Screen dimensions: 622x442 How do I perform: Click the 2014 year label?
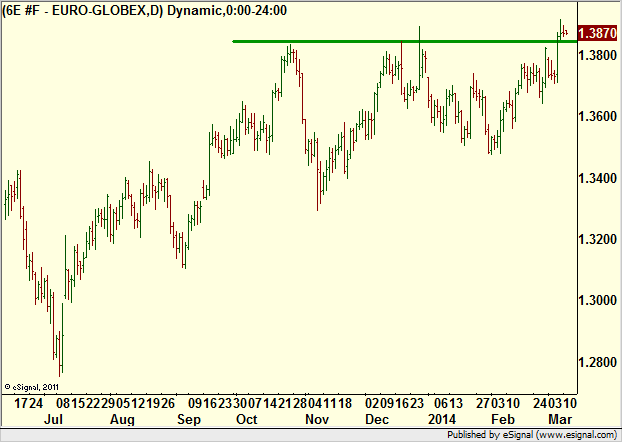tap(442, 419)
